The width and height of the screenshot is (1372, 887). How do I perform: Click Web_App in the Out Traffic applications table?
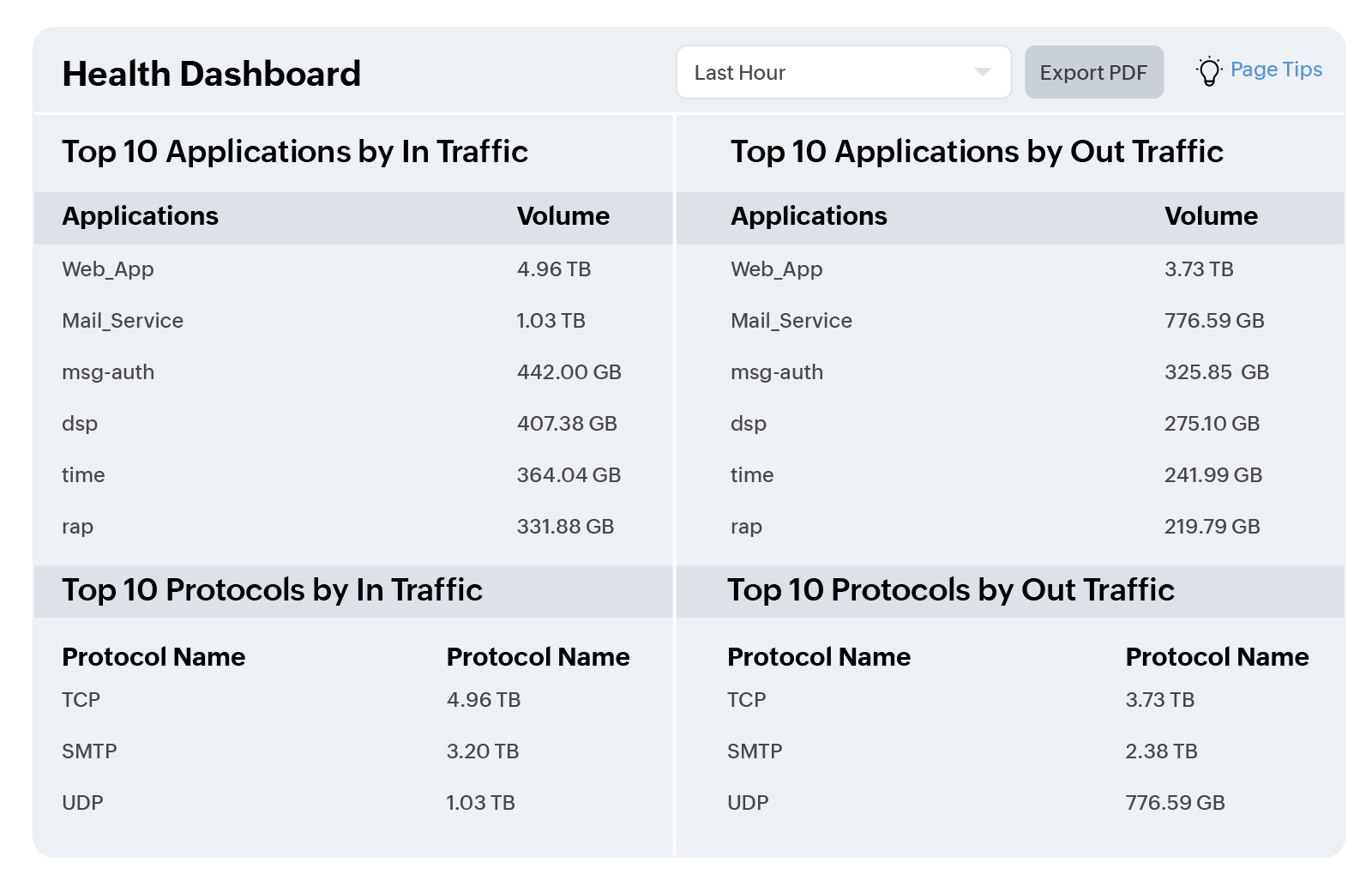point(777,269)
